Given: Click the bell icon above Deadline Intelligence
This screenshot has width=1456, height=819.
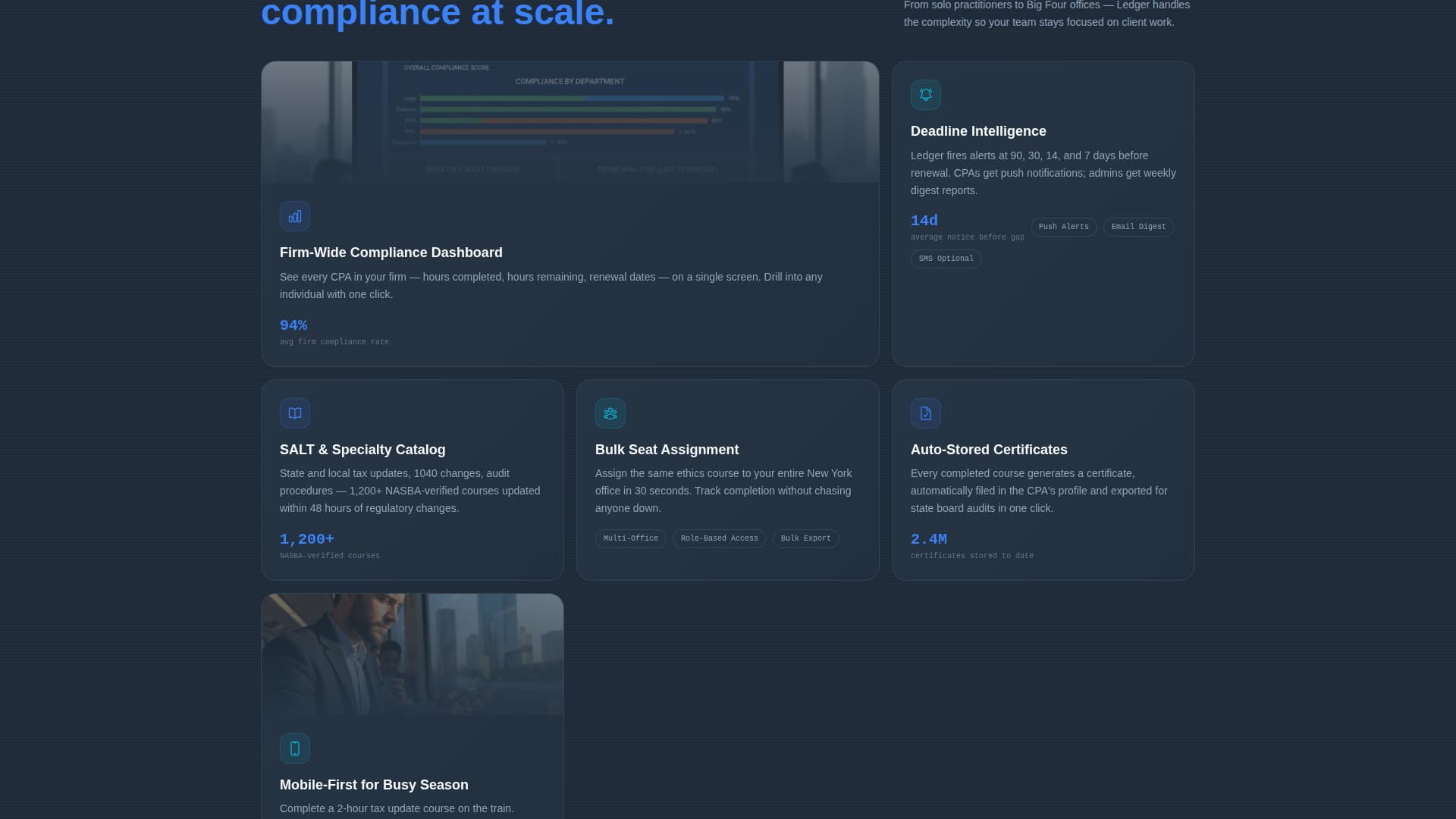Looking at the screenshot, I should [x=926, y=95].
